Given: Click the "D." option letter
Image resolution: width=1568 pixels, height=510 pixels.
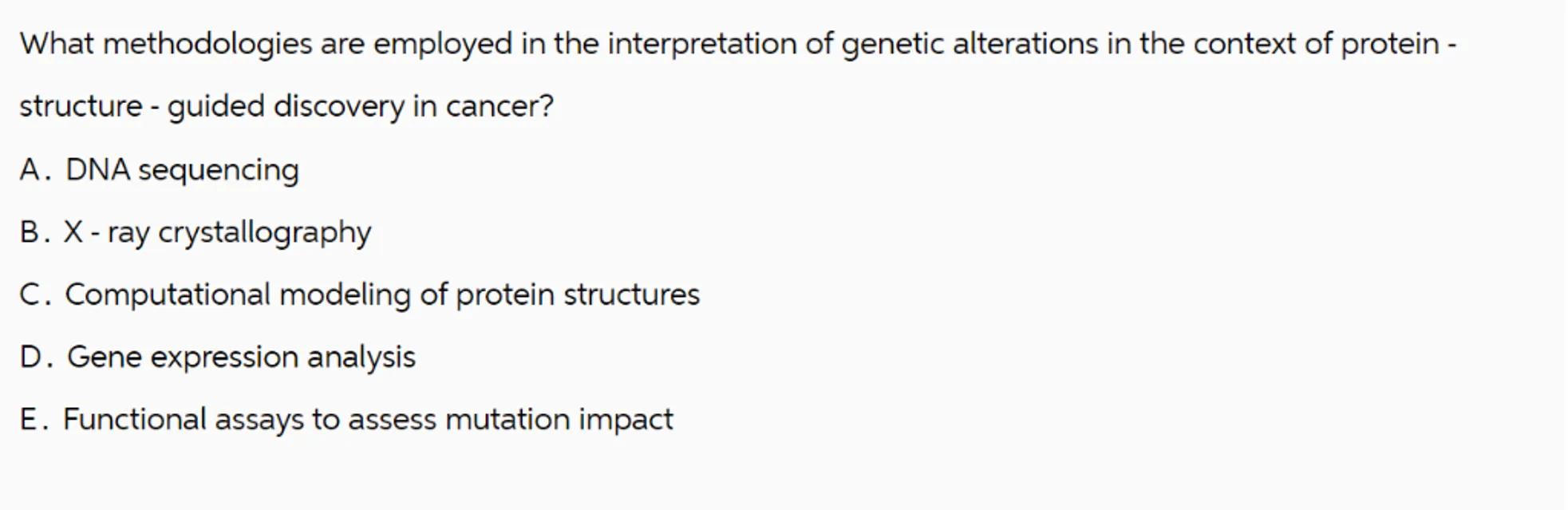Looking at the screenshot, I should (36, 357).
